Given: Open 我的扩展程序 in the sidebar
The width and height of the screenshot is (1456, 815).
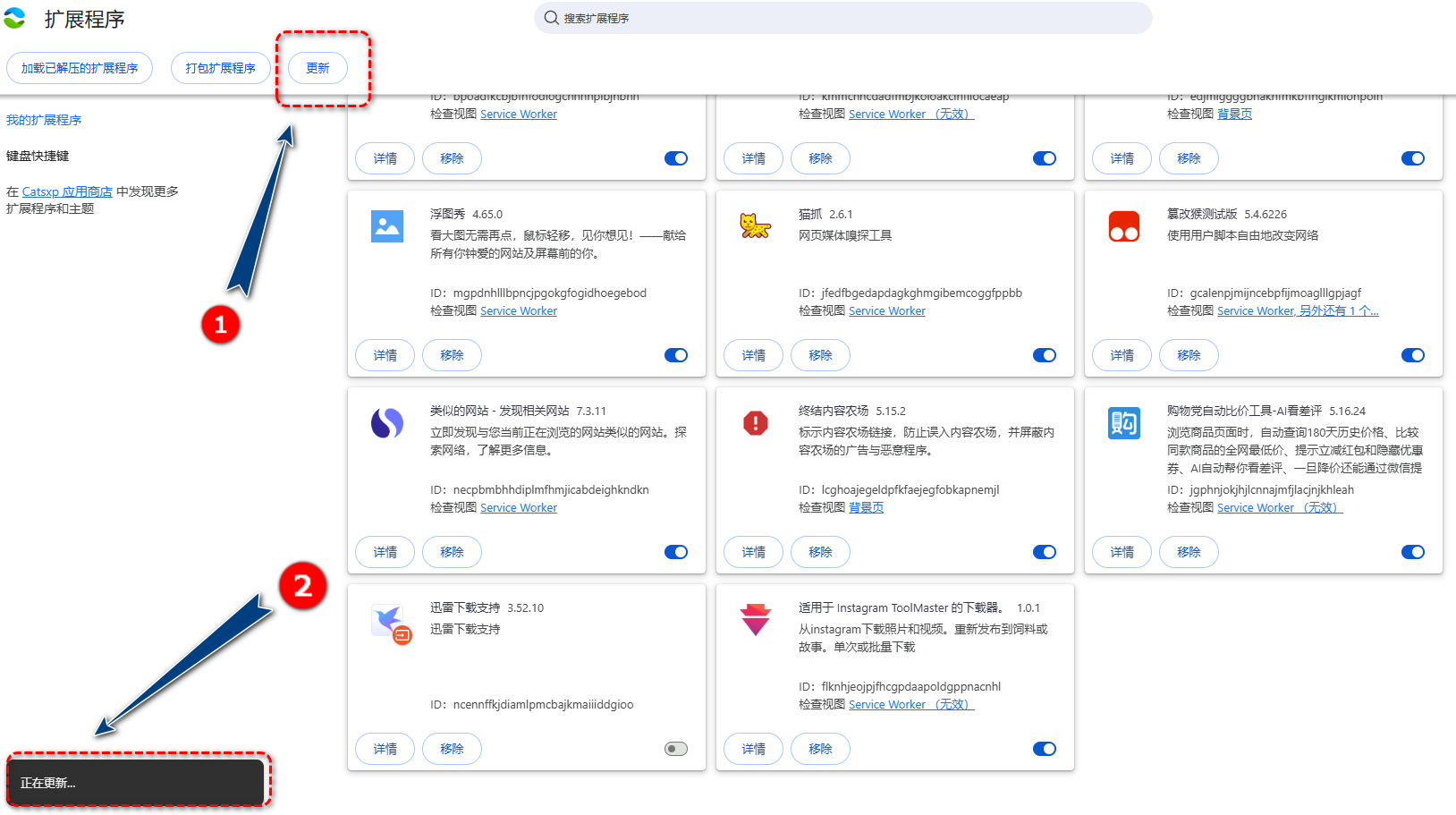Looking at the screenshot, I should point(44,120).
